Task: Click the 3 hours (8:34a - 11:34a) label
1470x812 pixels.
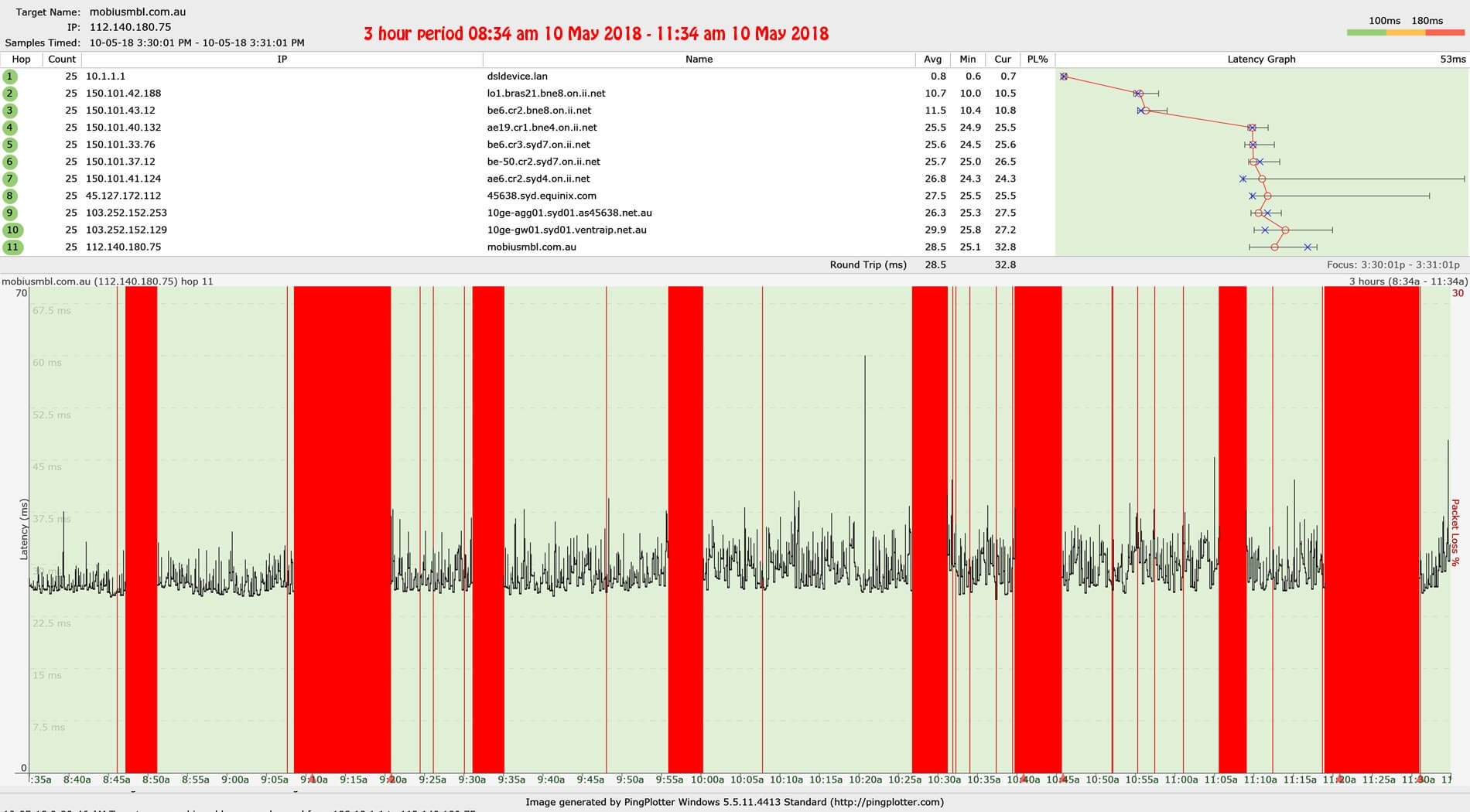Action: (x=1407, y=281)
